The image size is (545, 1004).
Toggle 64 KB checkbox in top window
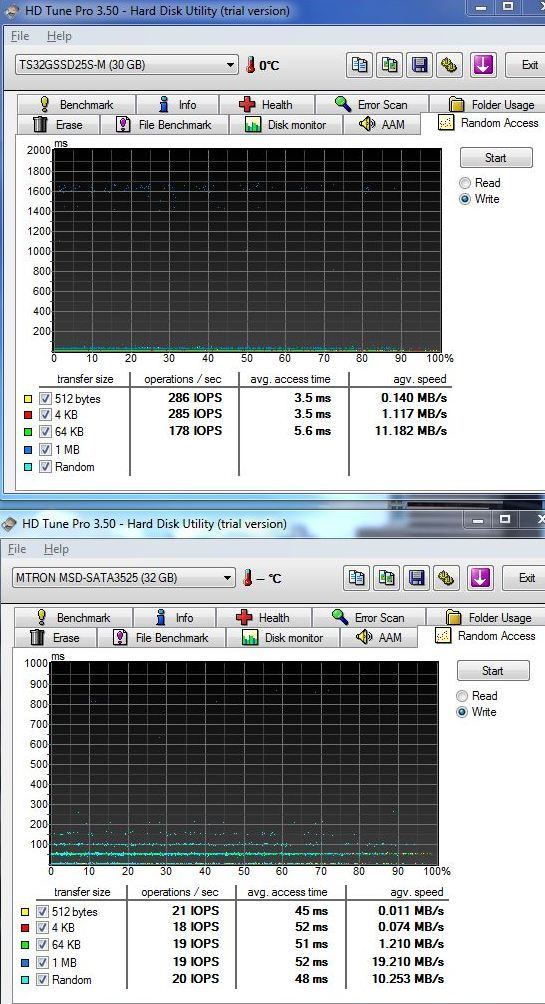click(x=45, y=432)
